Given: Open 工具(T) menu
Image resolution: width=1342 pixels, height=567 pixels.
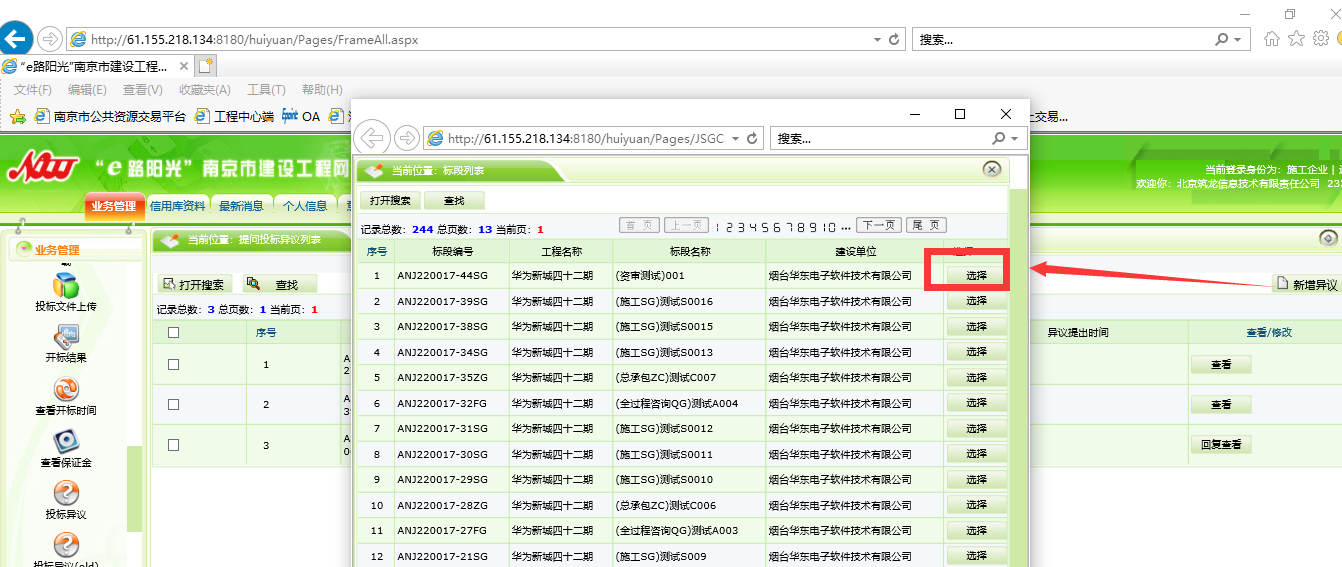Looking at the screenshot, I should click(266, 90).
